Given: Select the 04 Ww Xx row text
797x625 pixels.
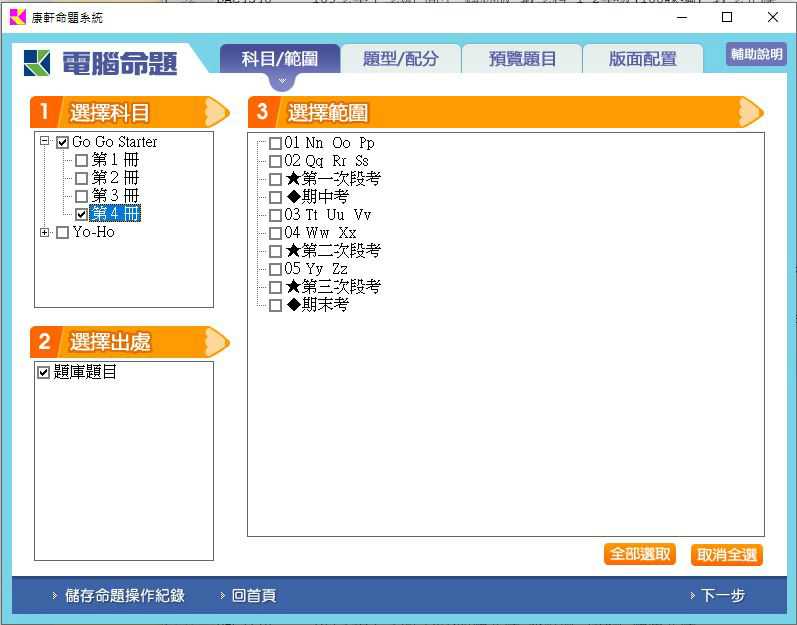Looking at the screenshot, I should [320, 233].
